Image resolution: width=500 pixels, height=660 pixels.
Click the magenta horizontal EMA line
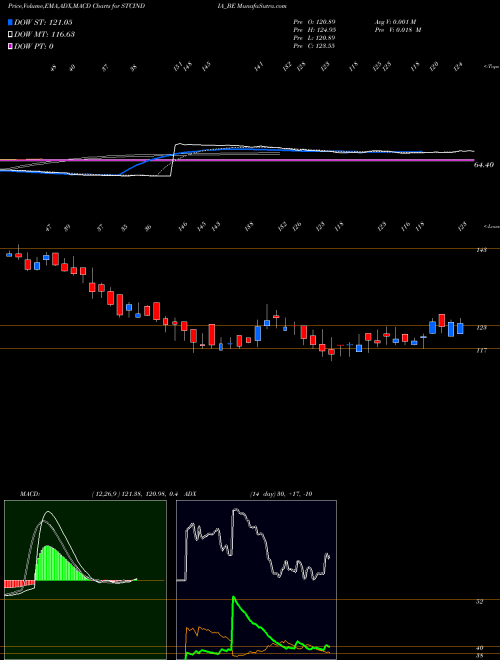pos(237,160)
